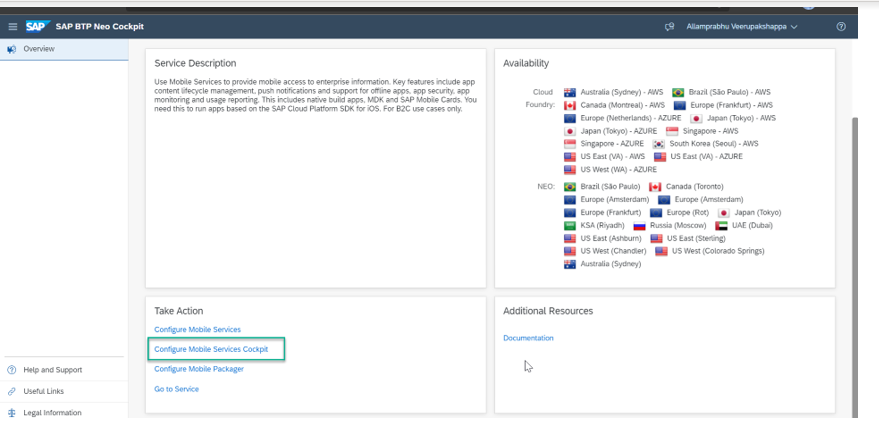Open Help and Support
The height and width of the screenshot is (436, 879).
[53, 370]
